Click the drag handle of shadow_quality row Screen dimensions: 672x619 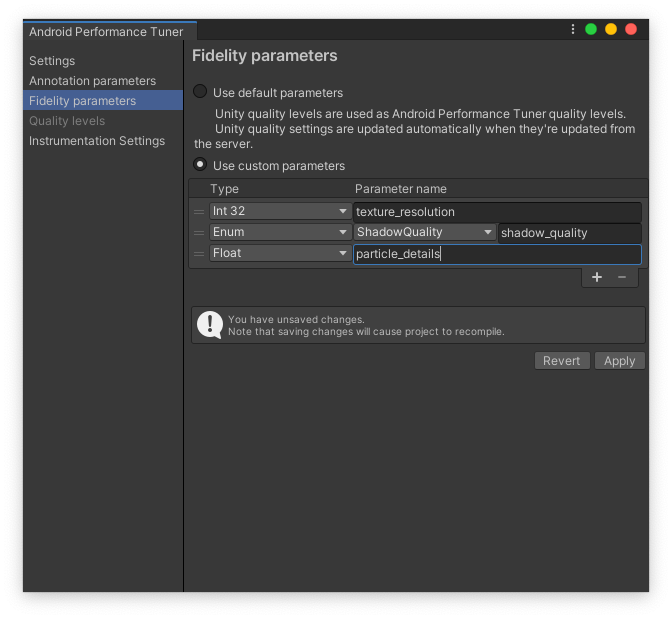199,233
